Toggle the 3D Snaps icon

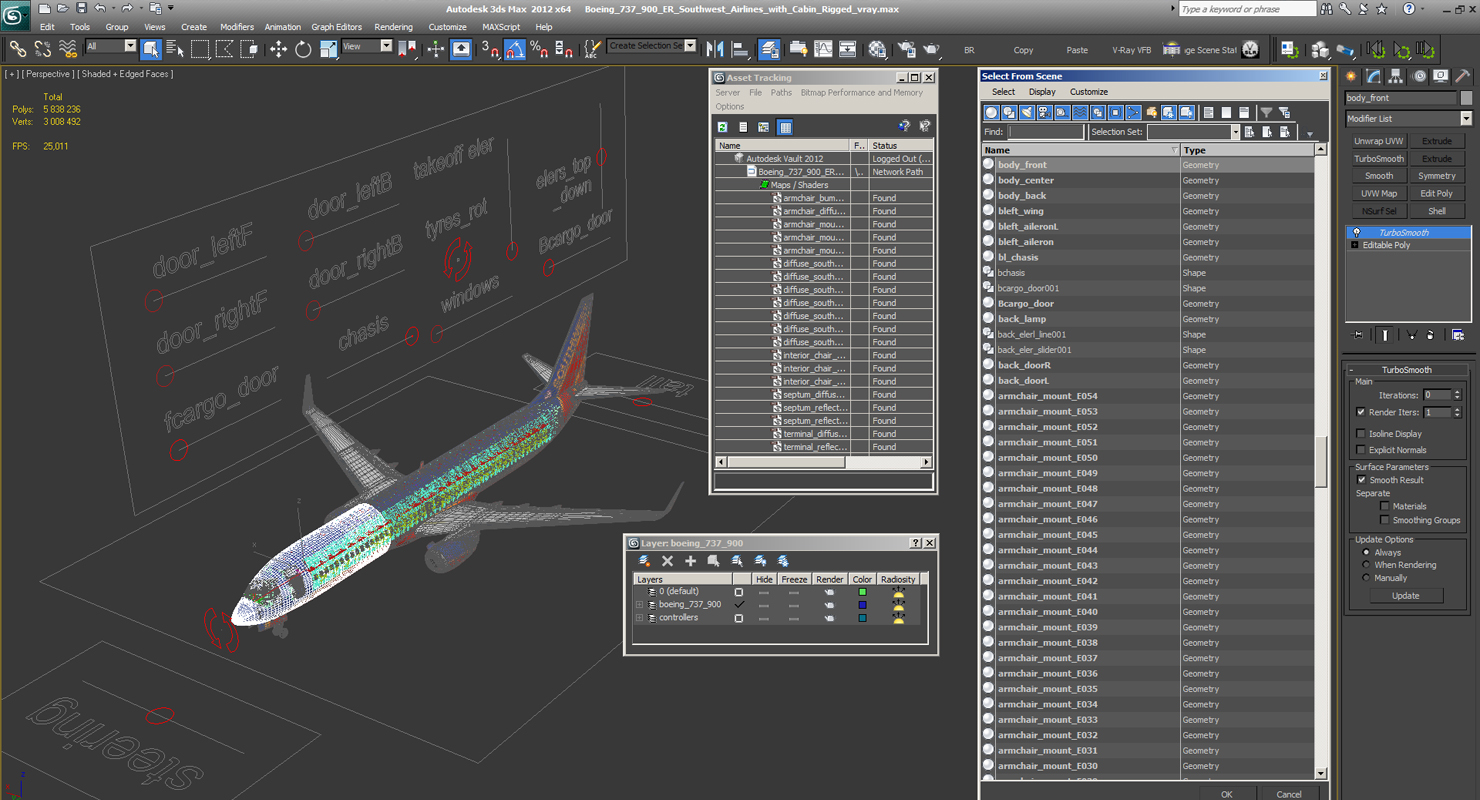490,49
